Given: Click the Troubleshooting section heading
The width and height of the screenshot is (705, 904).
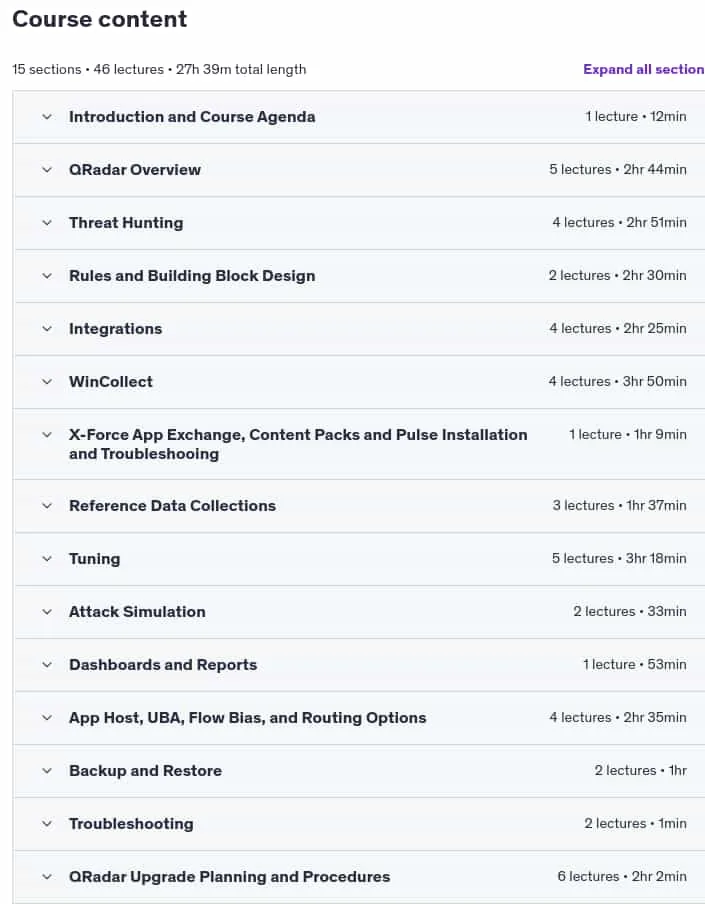Looking at the screenshot, I should click(131, 824).
